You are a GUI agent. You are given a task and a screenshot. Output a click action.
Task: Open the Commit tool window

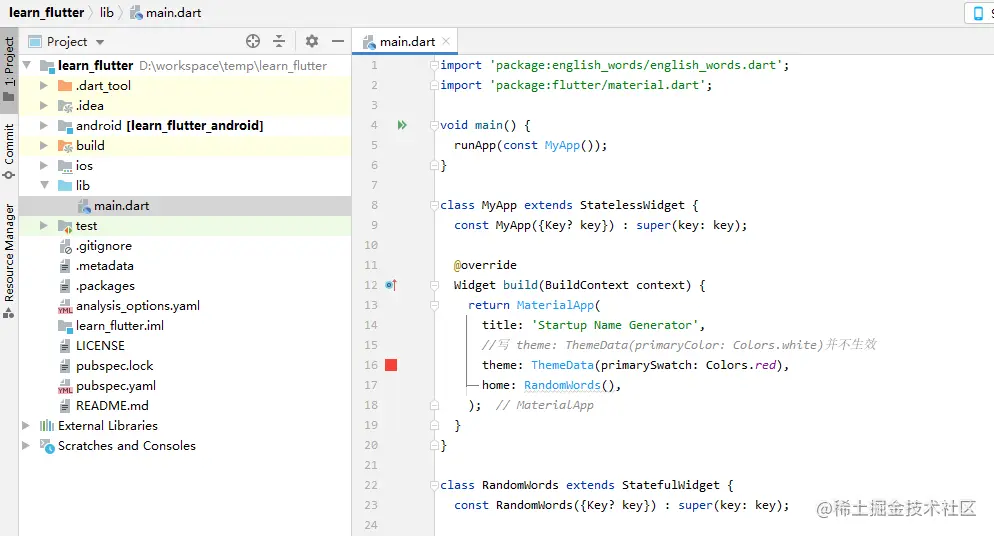pos(9,152)
